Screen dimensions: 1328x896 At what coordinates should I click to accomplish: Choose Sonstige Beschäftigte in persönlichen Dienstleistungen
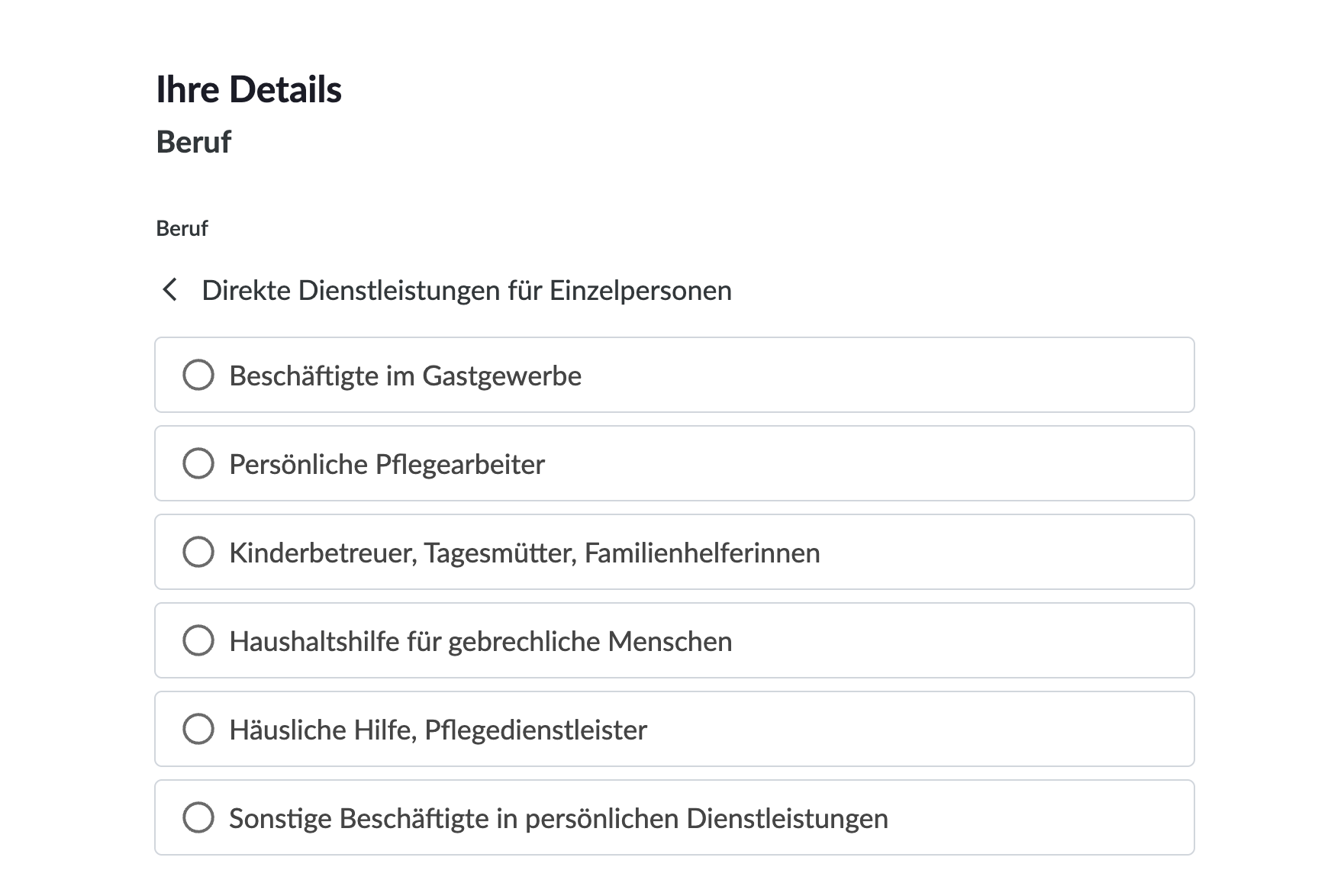[x=198, y=817]
